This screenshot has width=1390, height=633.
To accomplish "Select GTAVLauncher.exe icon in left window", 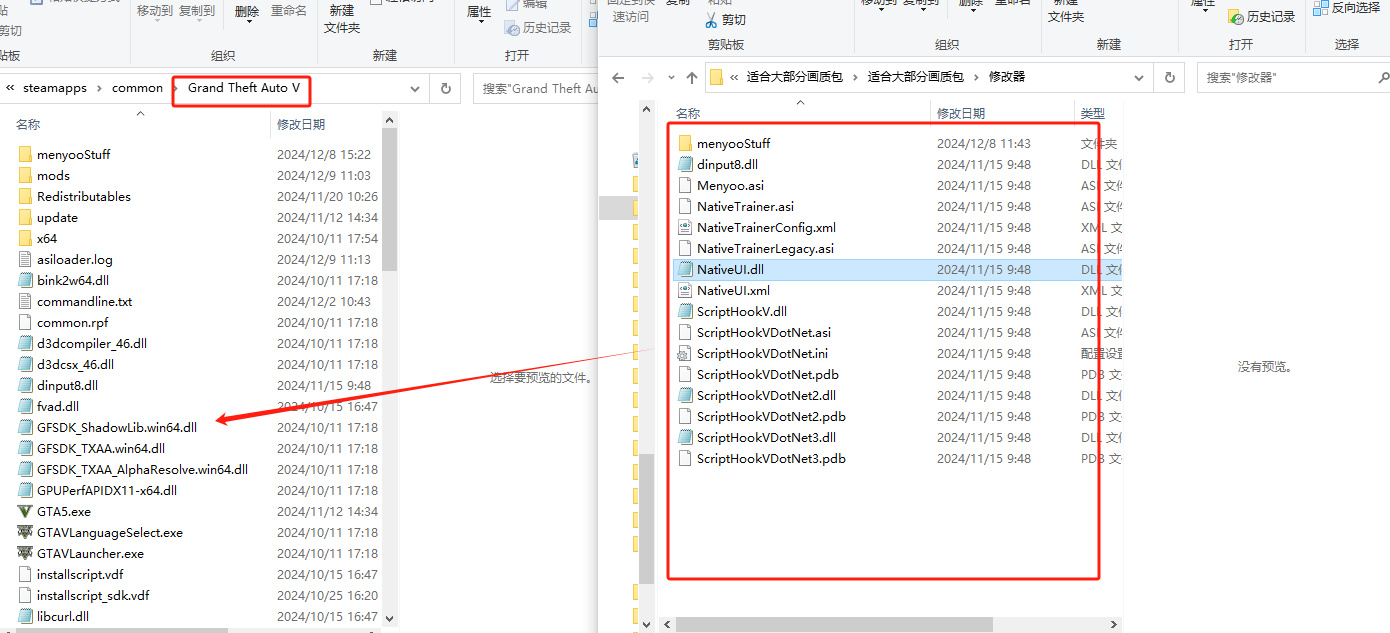I will pyautogui.click(x=25, y=553).
